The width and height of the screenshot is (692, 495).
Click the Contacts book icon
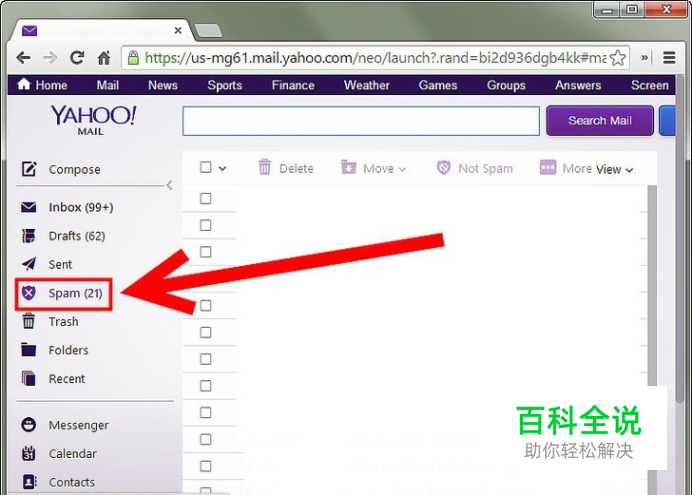point(29,482)
